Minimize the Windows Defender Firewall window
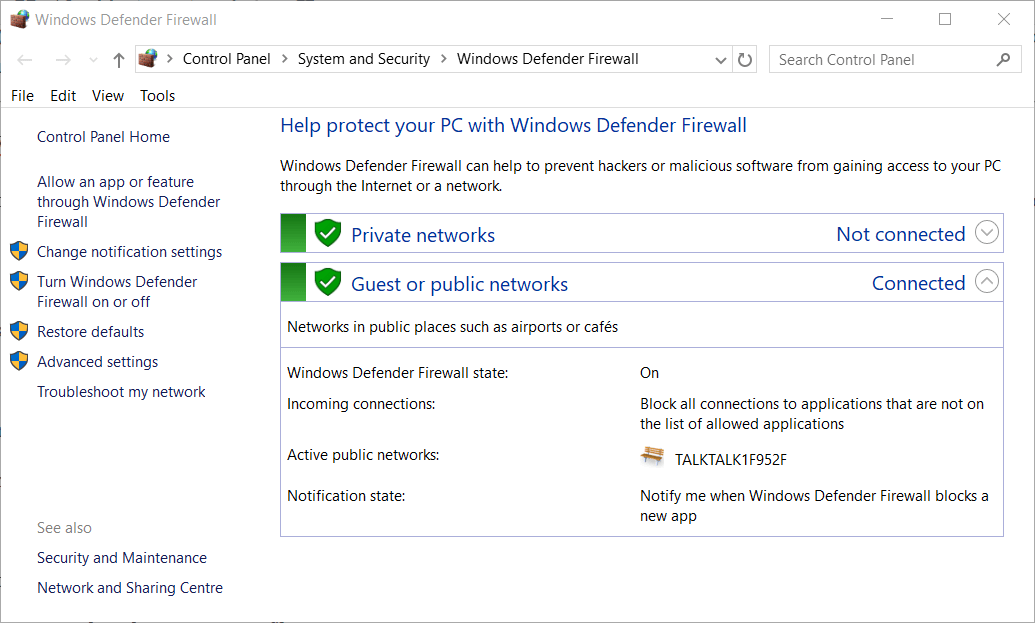The height and width of the screenshot is (623, 1035). 886,19
